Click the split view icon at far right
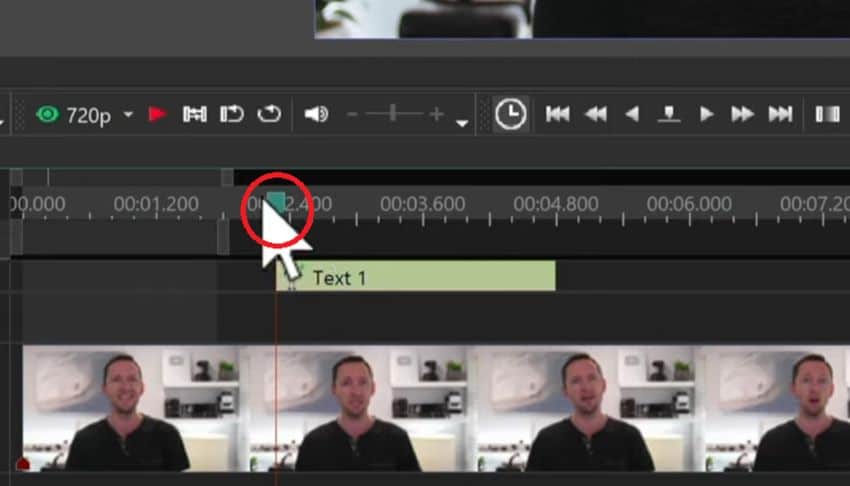 (x=828, y=114)
